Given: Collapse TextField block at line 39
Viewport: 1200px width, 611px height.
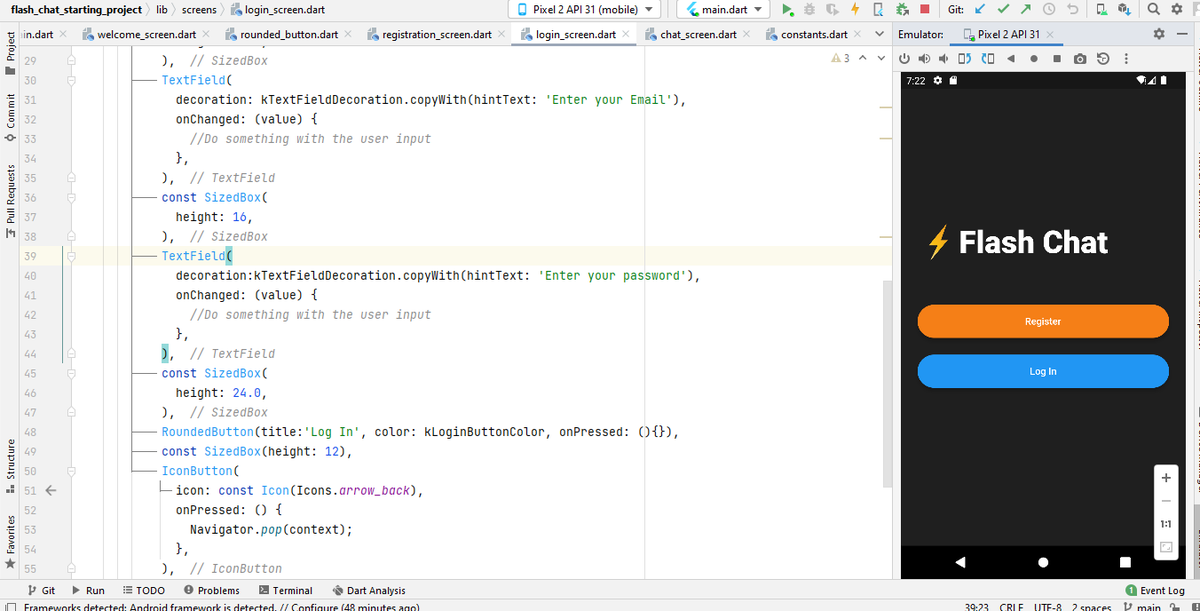Looking at the screenshot, I should pos(72,256).
